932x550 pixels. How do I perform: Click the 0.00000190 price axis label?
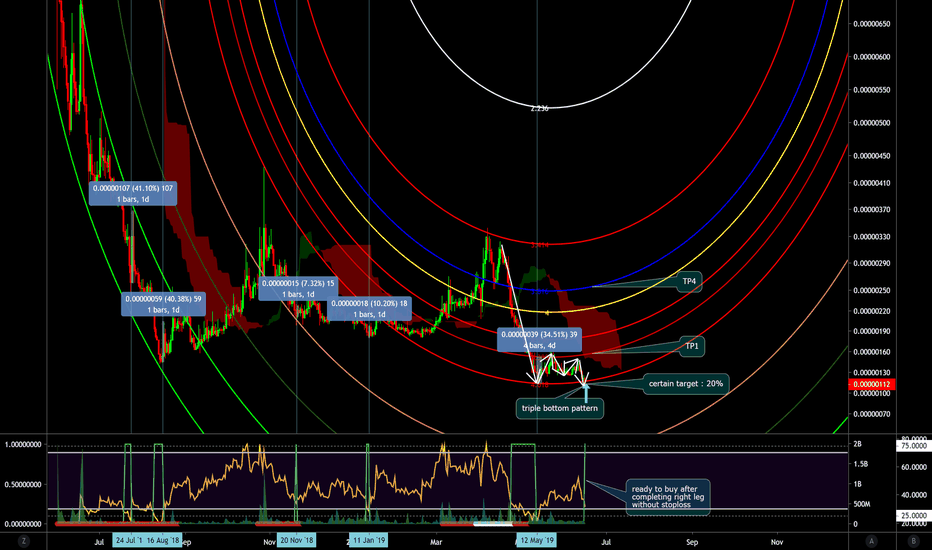click(871, 331)
